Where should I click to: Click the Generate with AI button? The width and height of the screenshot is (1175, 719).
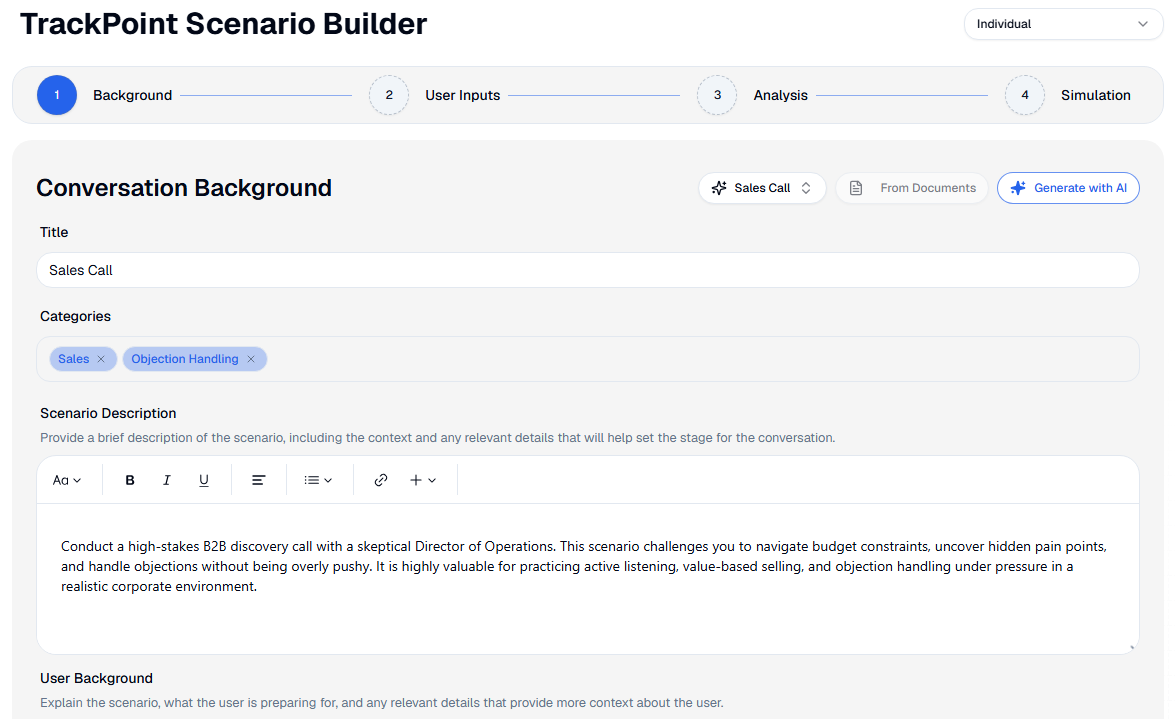click(x=1068, y=187)
